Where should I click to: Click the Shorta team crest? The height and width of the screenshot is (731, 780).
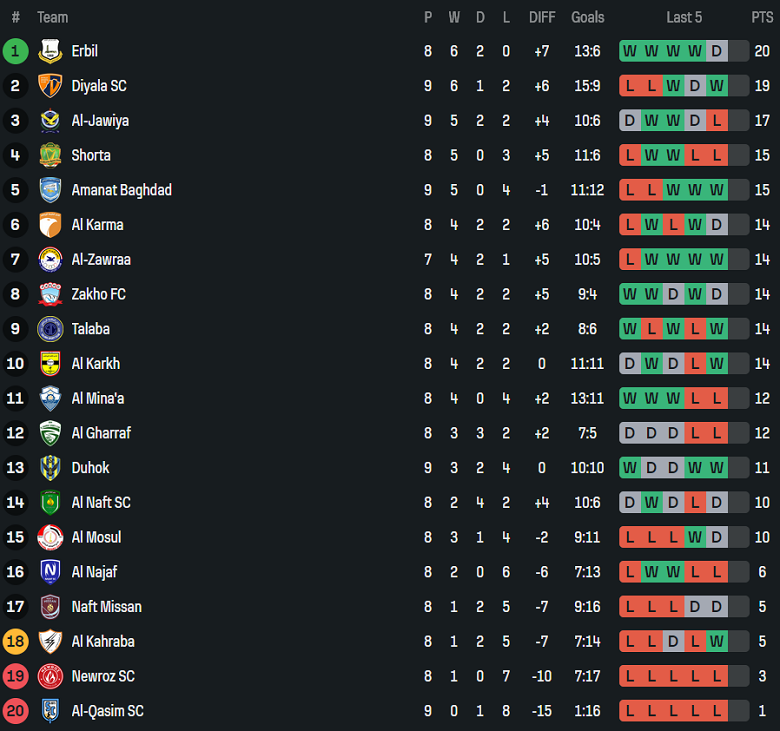[x=50, y=155]
